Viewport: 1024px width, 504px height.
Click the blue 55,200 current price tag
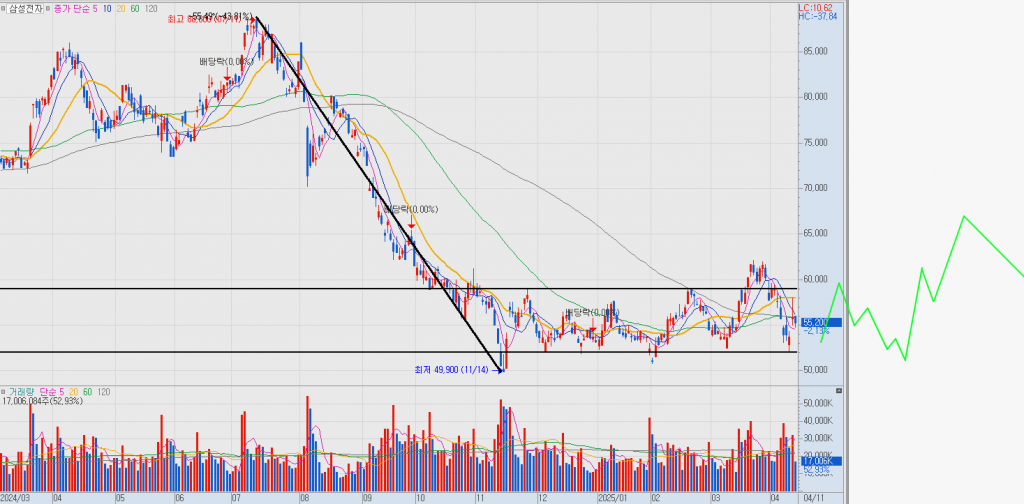pyautogui.click(x=819, y=322)
